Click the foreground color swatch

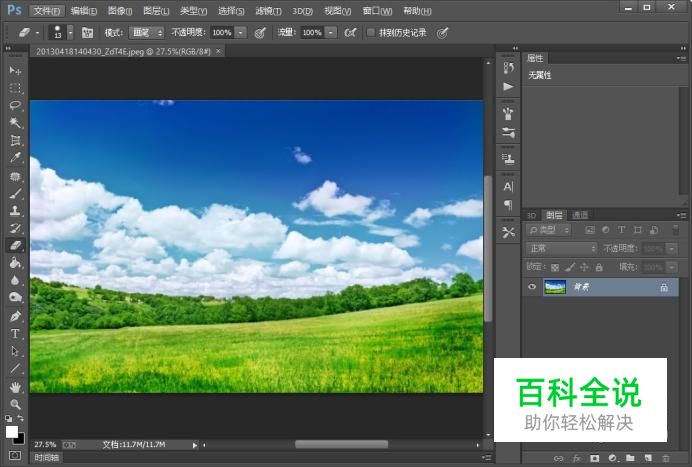[12, 431]
